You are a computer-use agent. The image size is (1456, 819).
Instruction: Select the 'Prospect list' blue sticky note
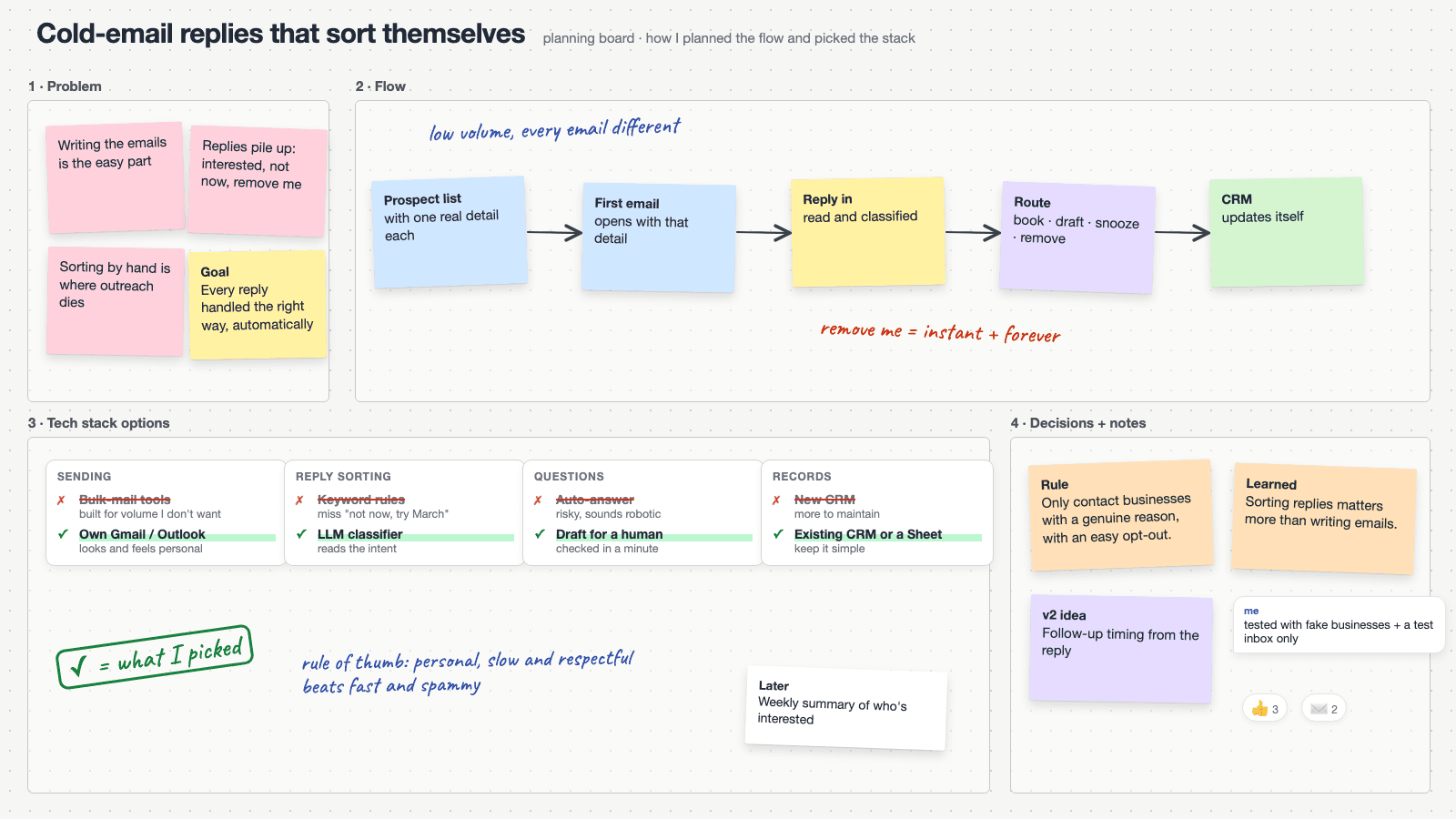(x=450, y=233)
